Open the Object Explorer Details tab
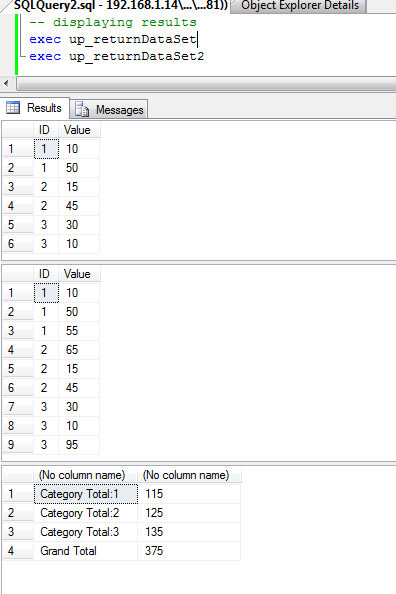Screen dimensions: 396x594 (299, 6)
